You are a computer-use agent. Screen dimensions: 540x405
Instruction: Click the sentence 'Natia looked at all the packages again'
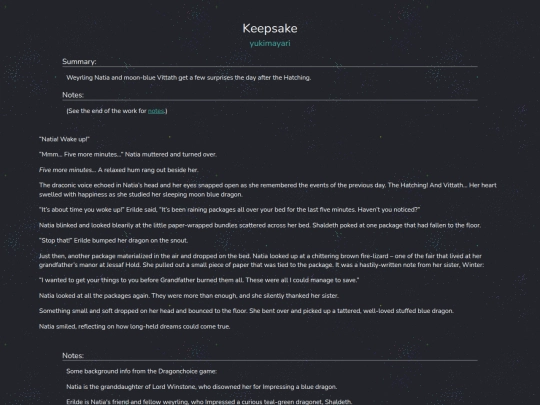(189, 296)
